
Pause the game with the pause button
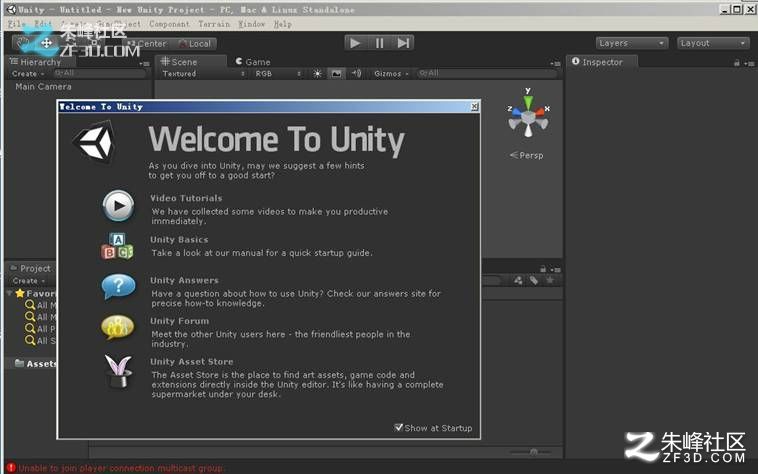tap(379, 43)
